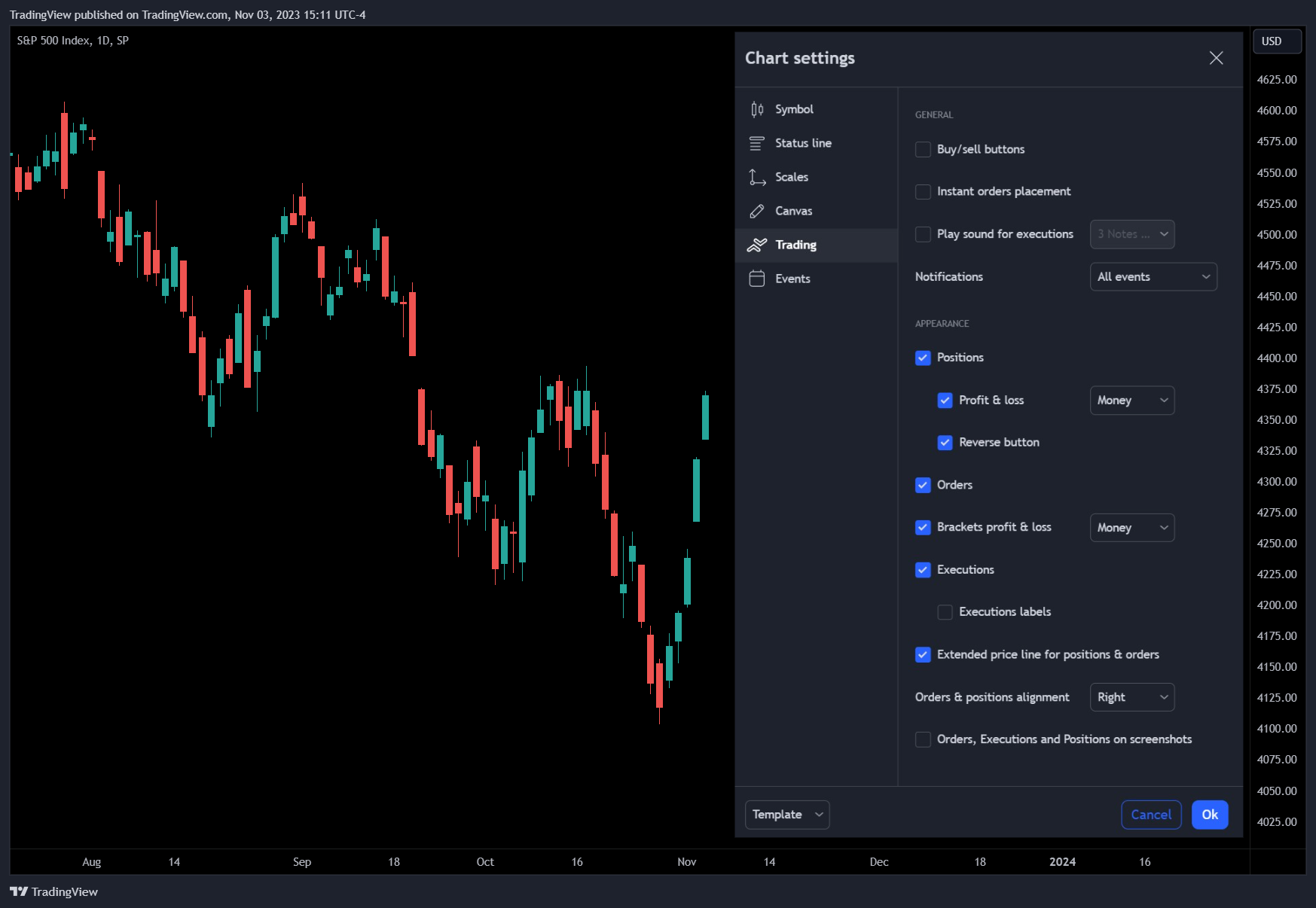Click the S&P 500 Index chart title
This screenshot has height=908, width=1316.
click(73, 41)
